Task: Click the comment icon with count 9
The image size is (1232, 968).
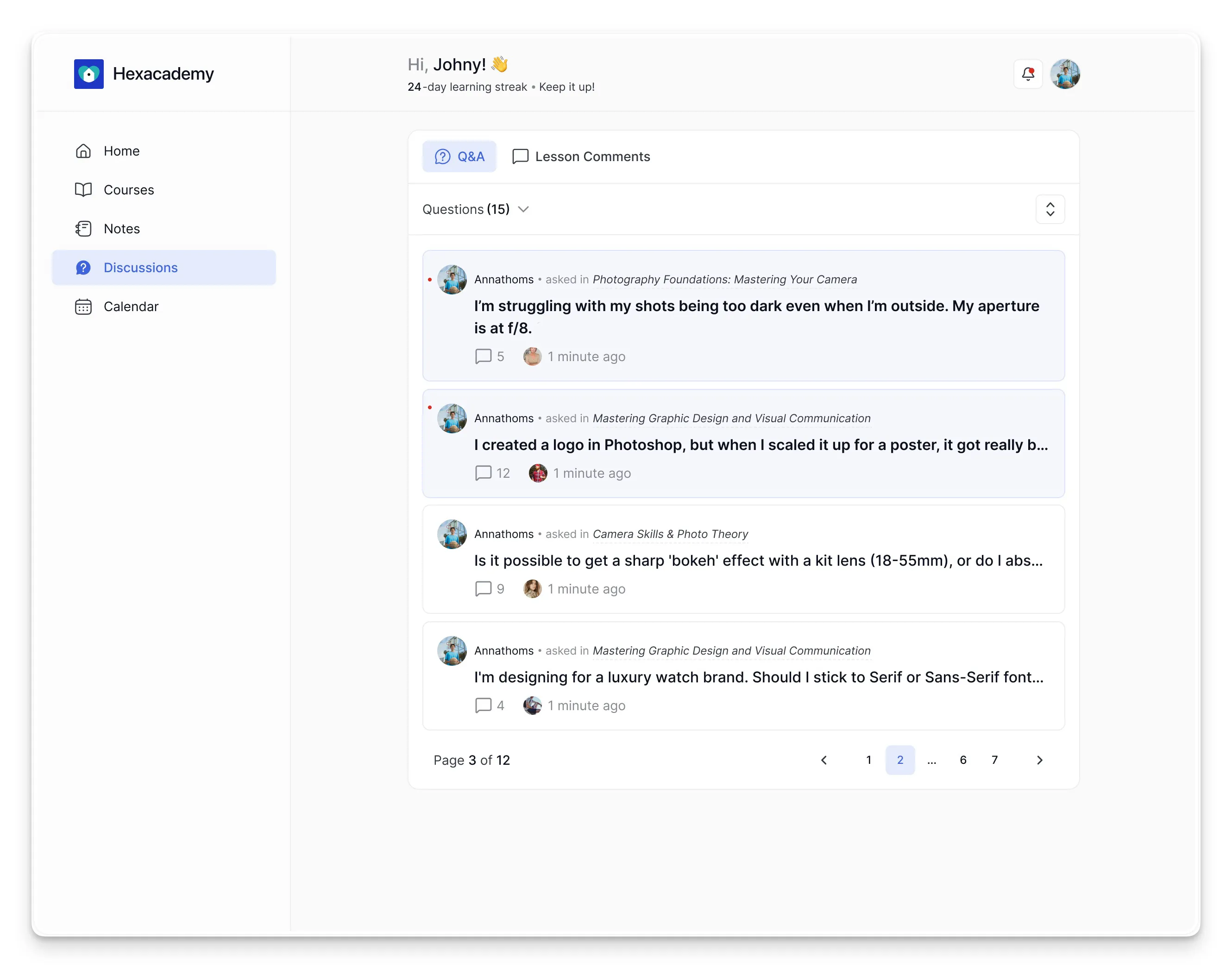Action: click(483, 589)
